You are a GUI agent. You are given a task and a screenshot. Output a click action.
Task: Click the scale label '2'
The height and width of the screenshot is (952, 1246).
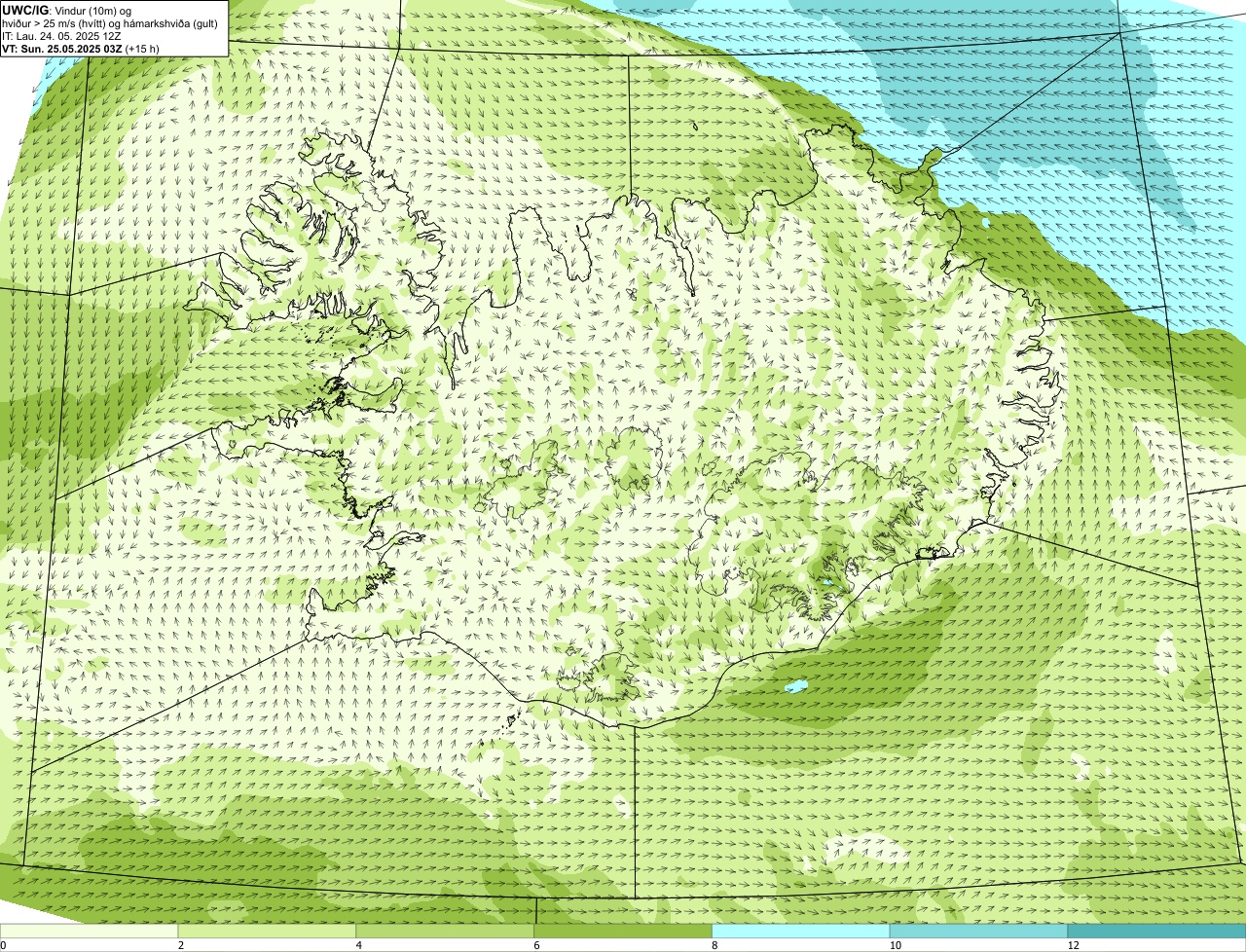(180, 945)
